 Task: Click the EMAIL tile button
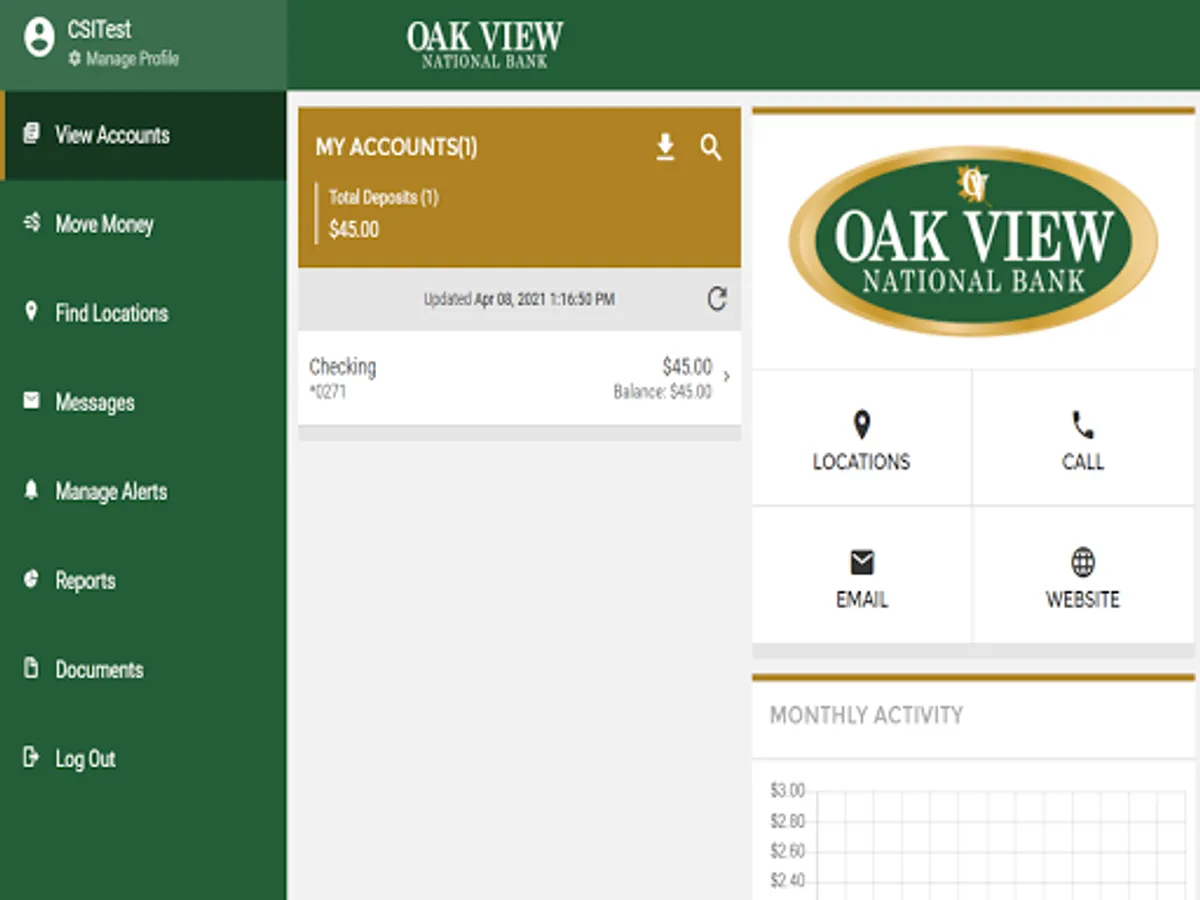[861, 575]
